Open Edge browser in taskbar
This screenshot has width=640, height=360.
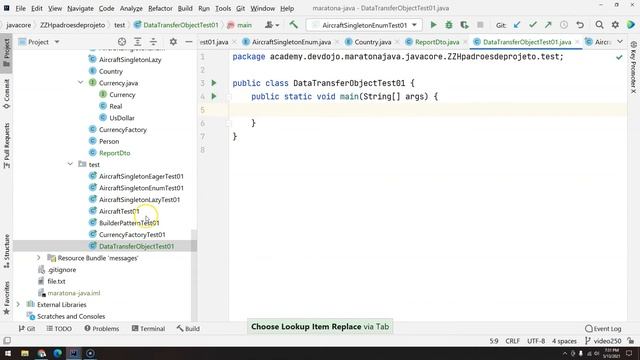point(58,353)
